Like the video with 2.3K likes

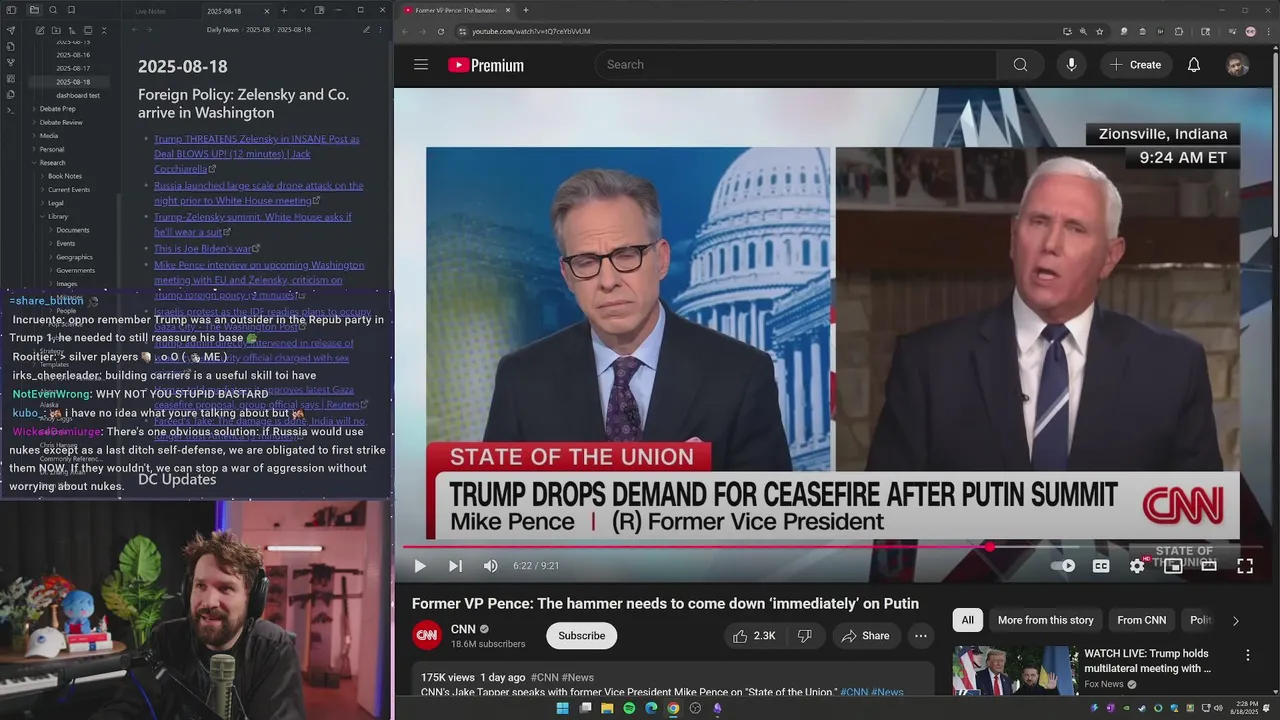[753, 636]
